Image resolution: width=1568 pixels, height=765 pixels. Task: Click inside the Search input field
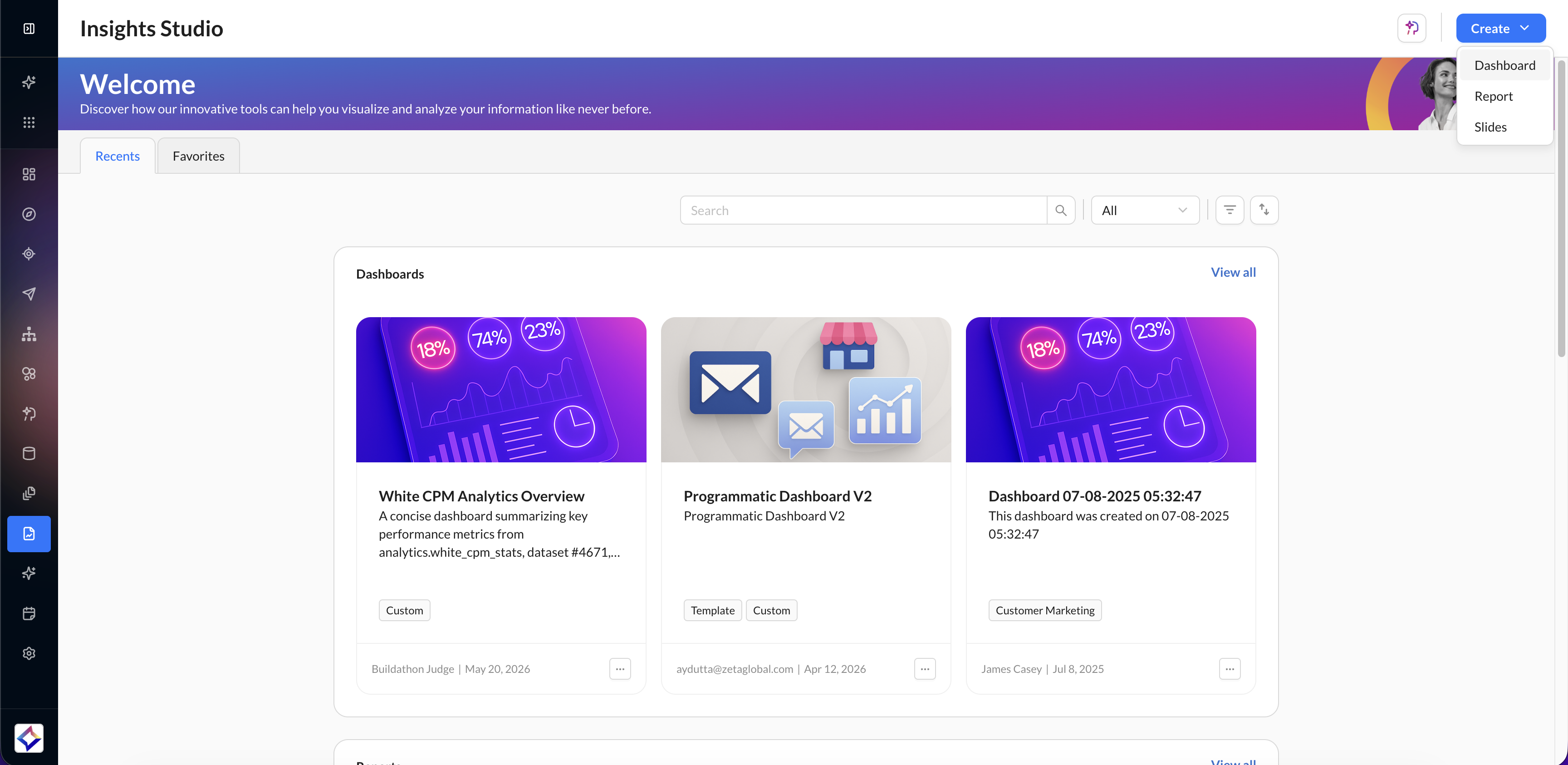863,211
